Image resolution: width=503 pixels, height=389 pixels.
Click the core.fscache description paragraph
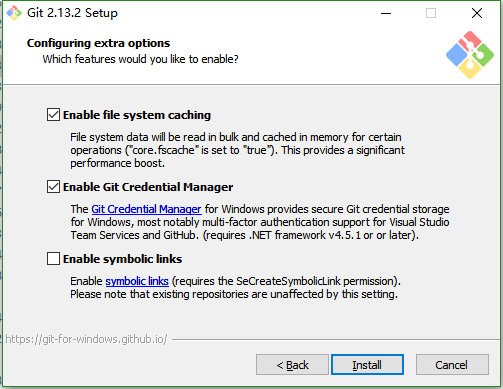click(x=237, y=150)
